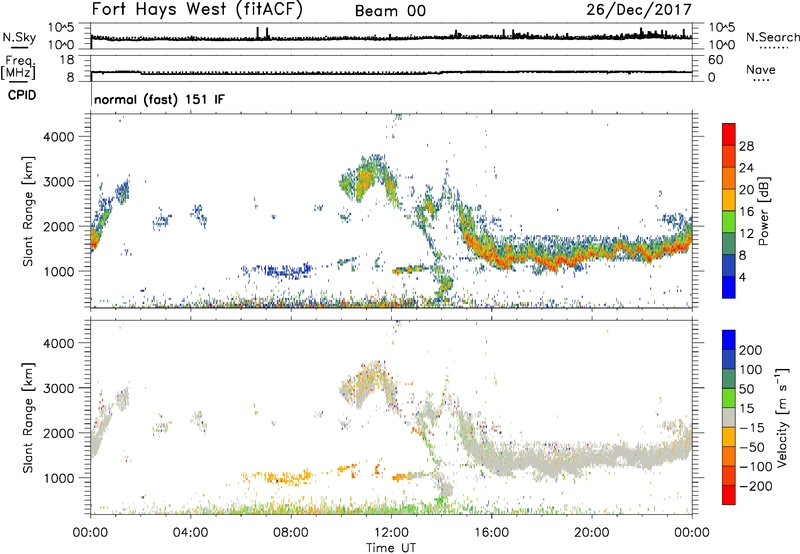
Task: Select the 'N.Search' legend label
Action: [x=772, y=37]
